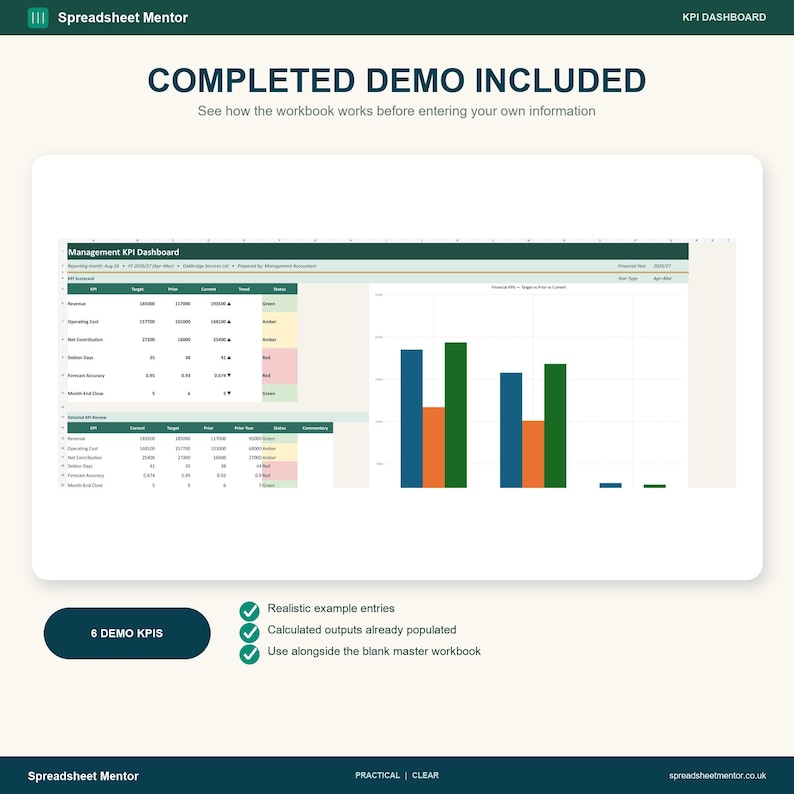
Task: Click the up trend arrow in scorecard Net Contribution row
Action: coord(229,340)
